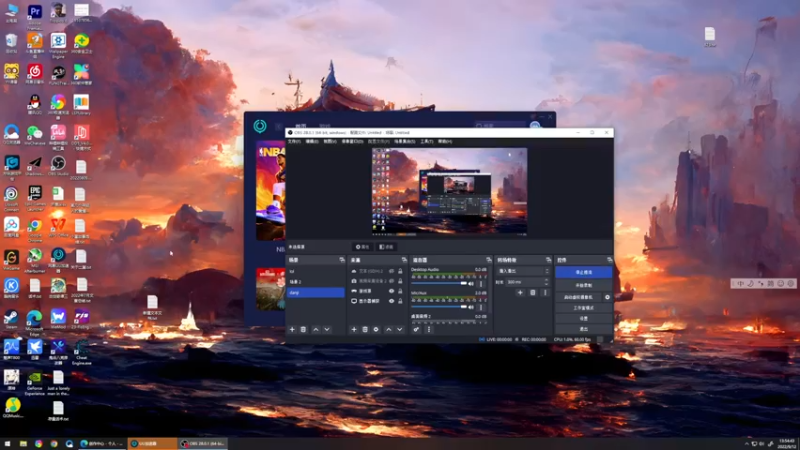Open the 帮助(H) menu in OBS
The width and height of the screenshot is (800, 450).
tap(445, 141)
